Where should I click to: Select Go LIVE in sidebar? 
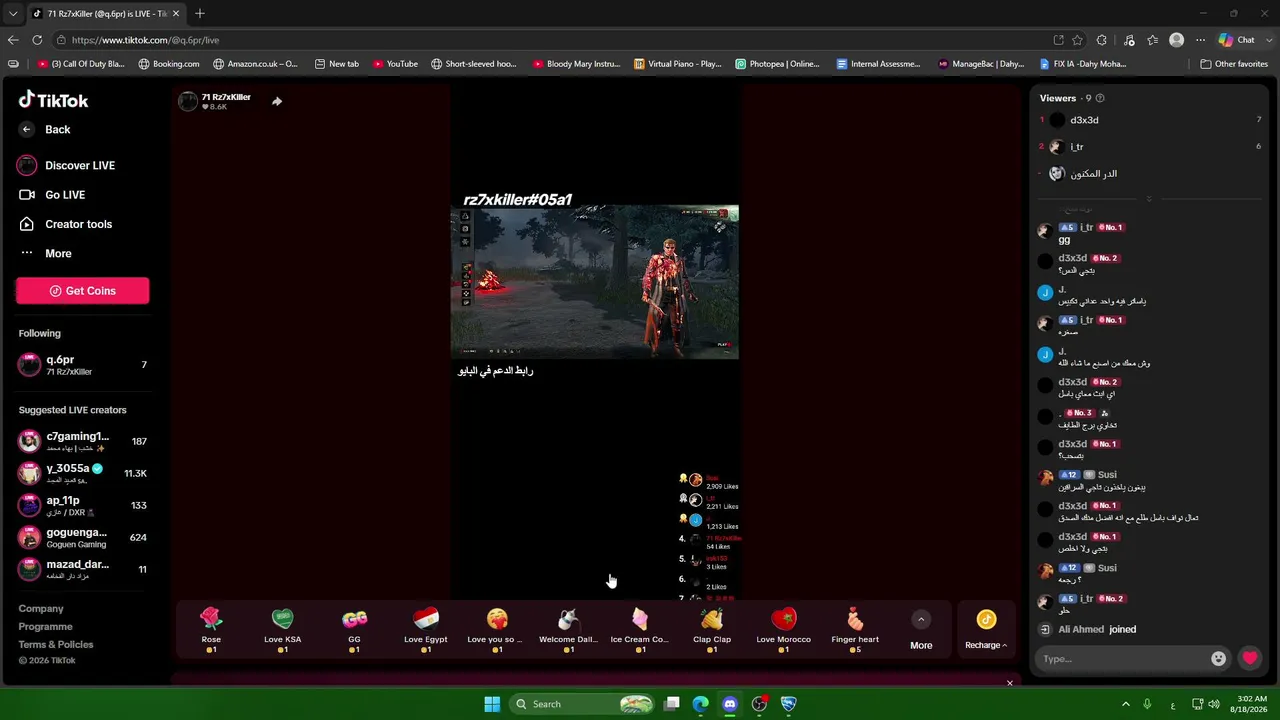coord(52,195)
